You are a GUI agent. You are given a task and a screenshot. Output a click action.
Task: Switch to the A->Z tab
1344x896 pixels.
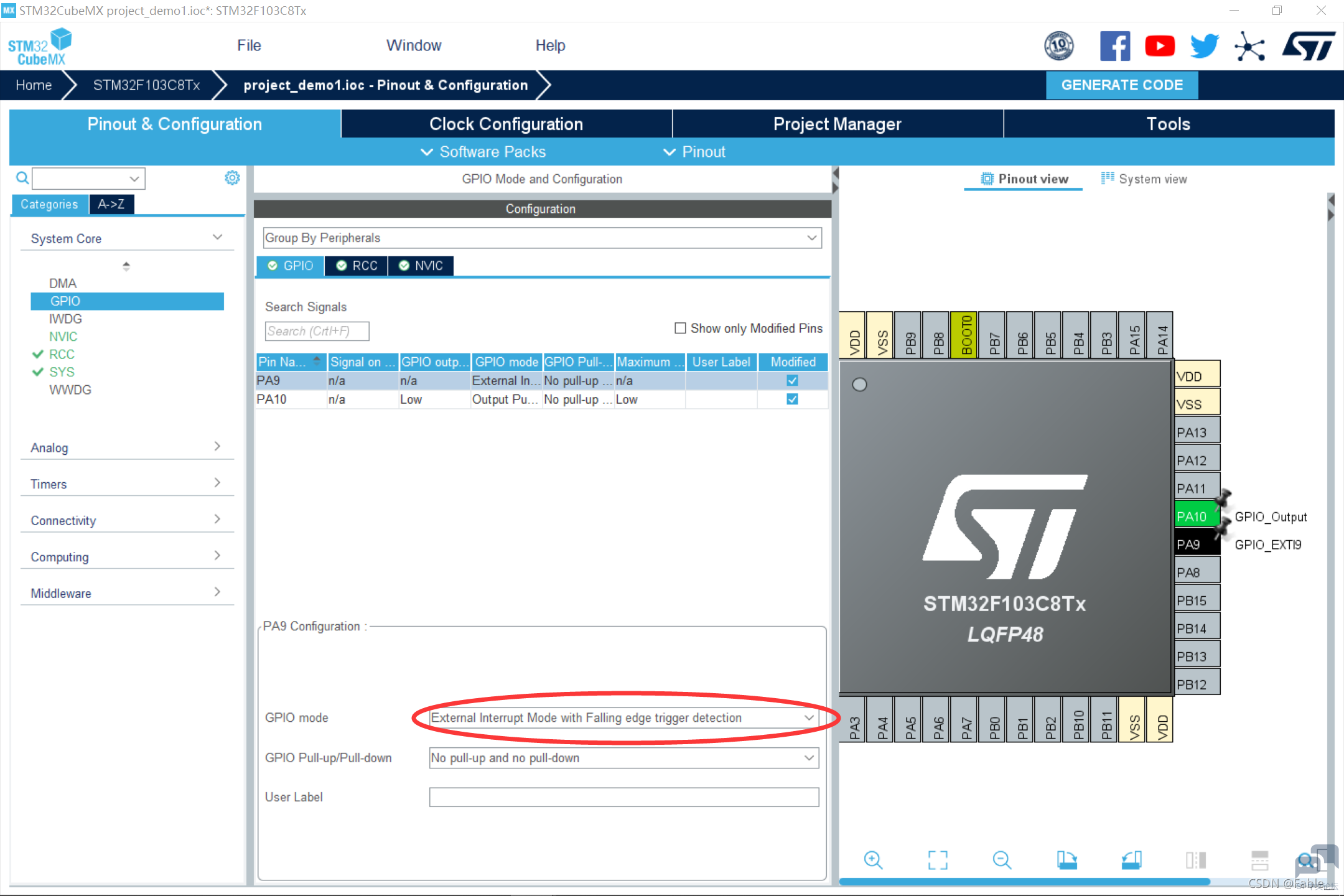click(x=111, y=204)
